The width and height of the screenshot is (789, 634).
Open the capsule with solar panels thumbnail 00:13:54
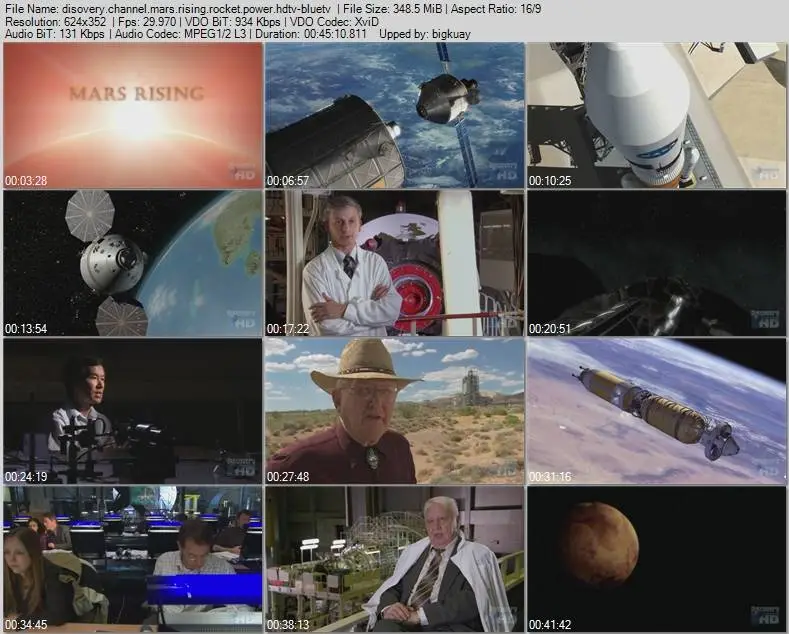(x=133, y=263)
